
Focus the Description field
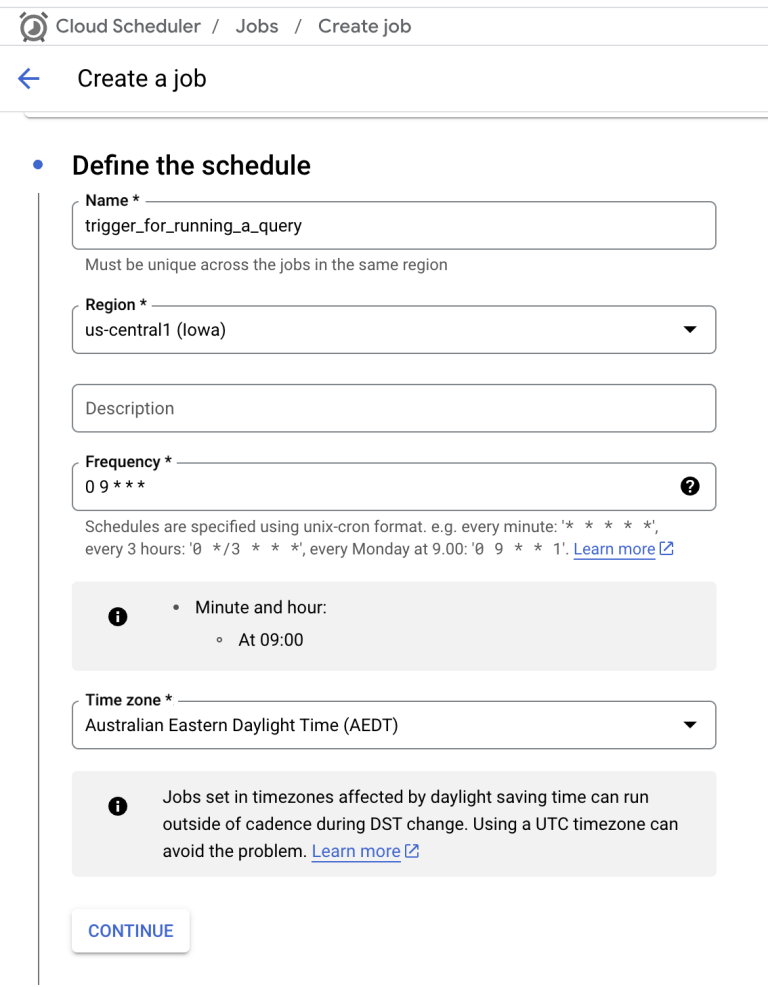[x=394, y=408]
